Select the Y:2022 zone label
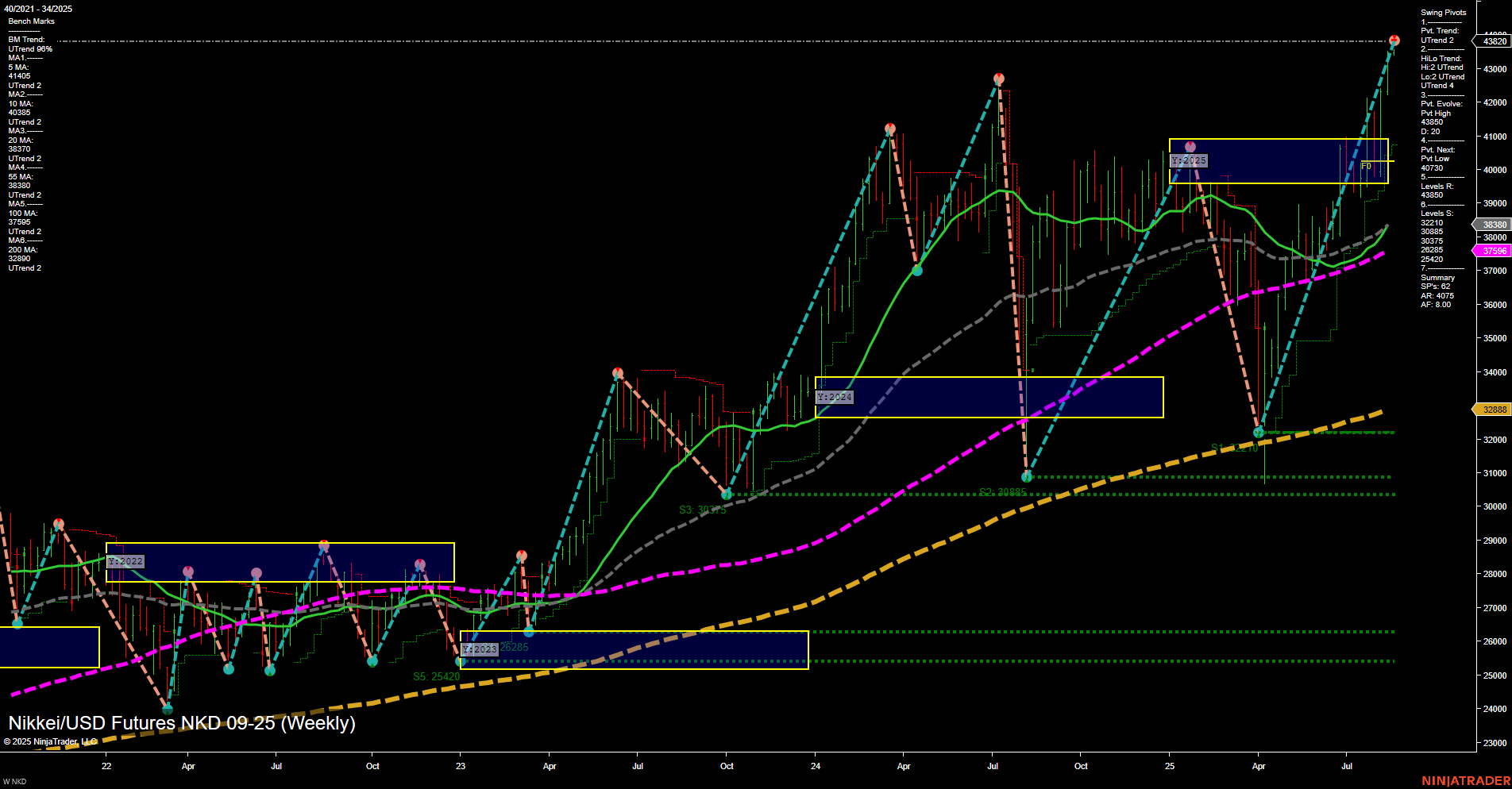Image resolution: width=1512 pixels, height=789 pixels. 125,560
